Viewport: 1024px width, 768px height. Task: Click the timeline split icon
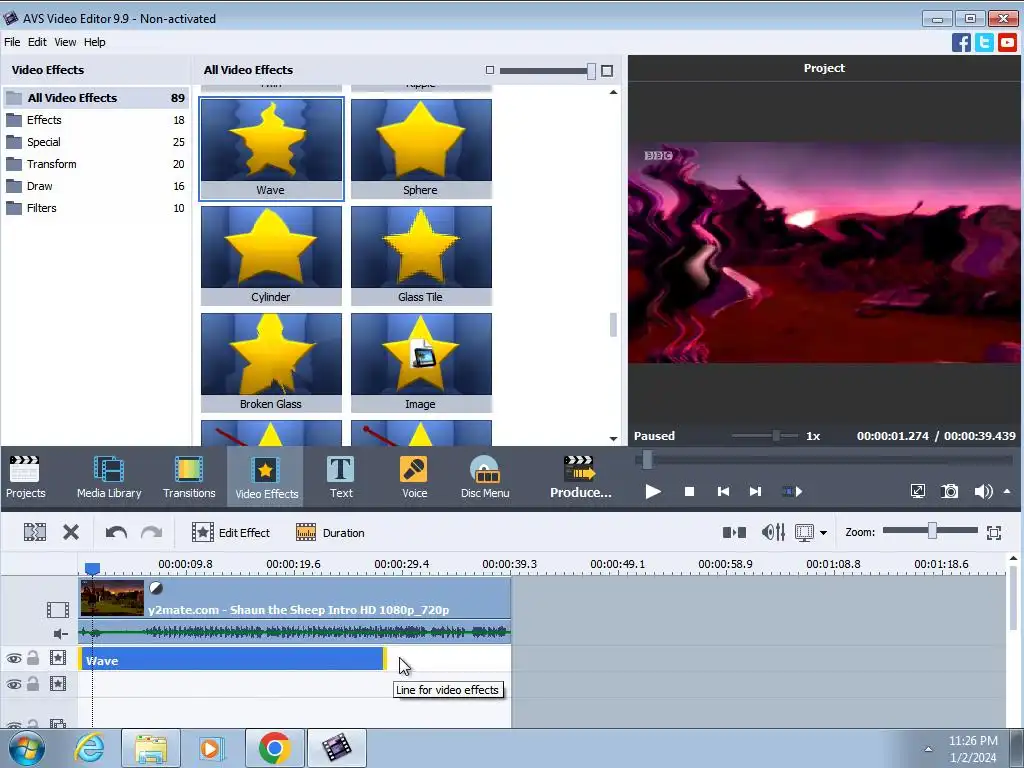(x=35, y=532)
